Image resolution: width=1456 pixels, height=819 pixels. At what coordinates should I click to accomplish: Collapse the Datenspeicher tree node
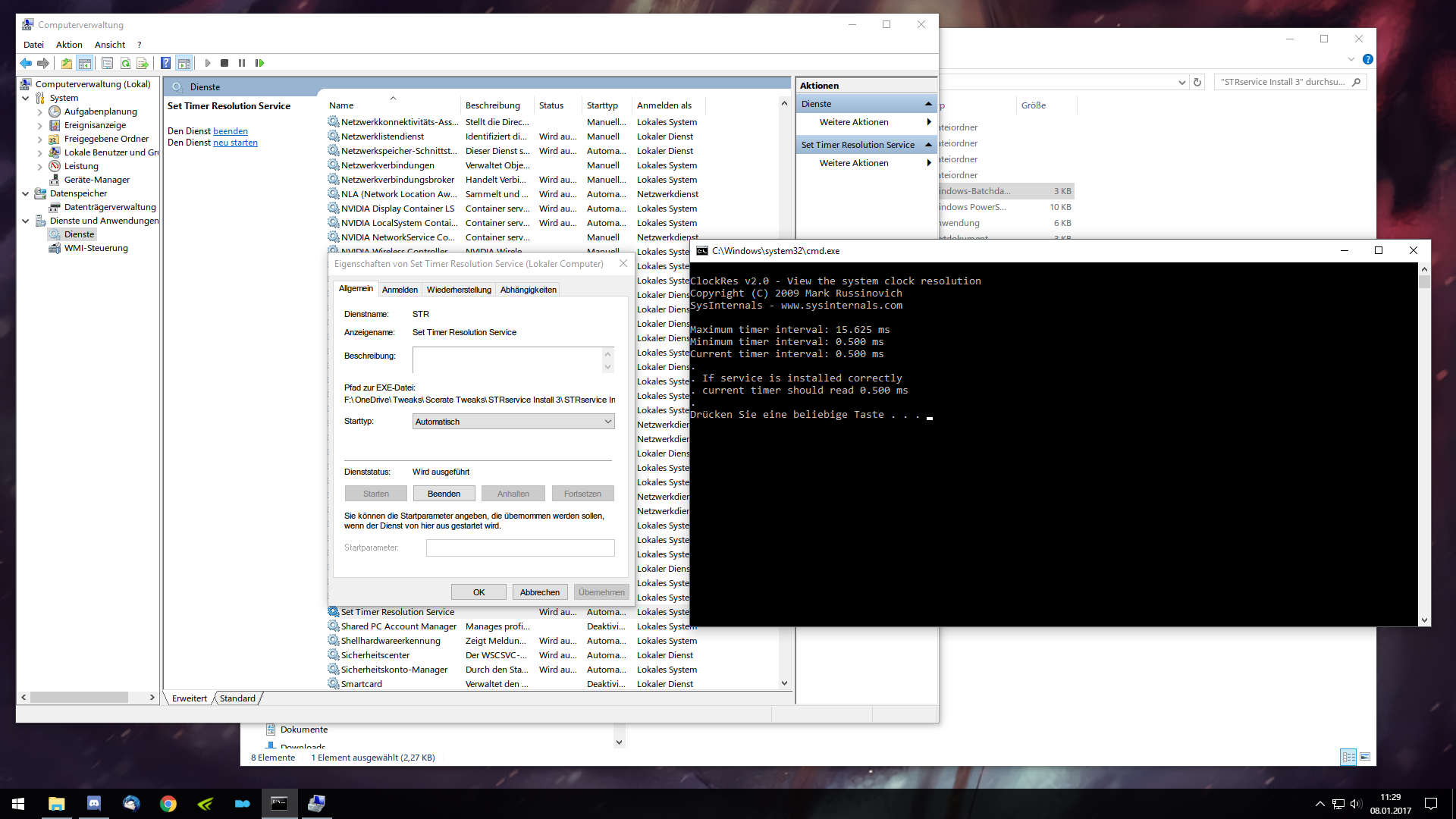pyautogui.click(x=25, y=193)
